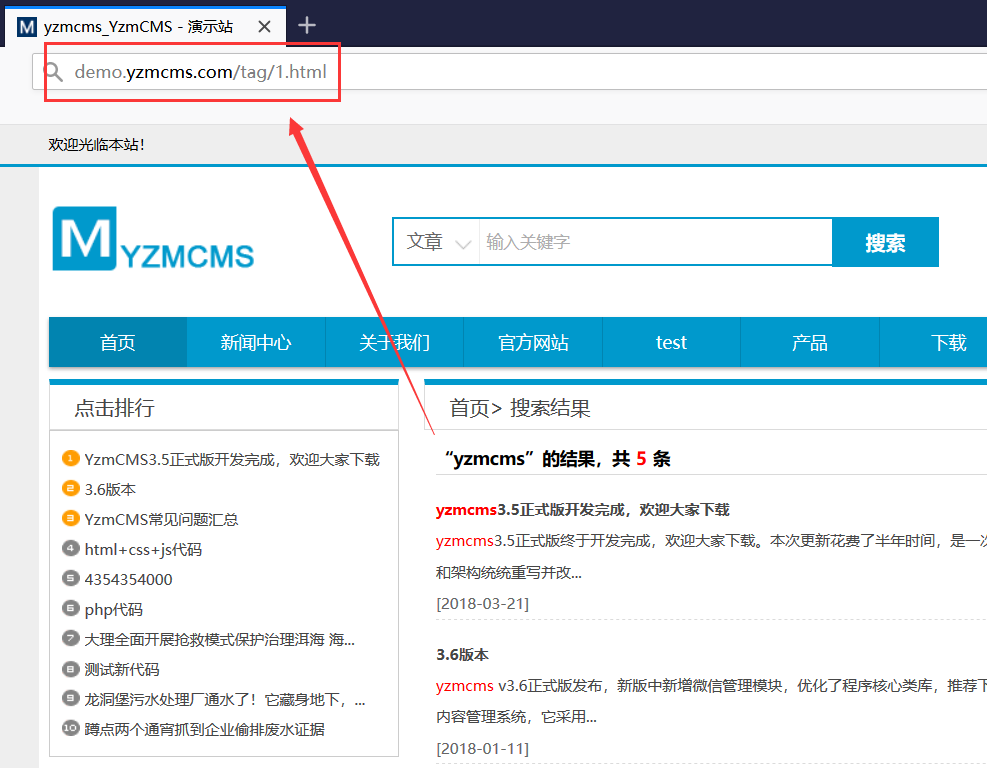Open the 产品 menu item
The width and height of the screenshot is (987, 768).
pyautogui.click(x=809, y=342)
